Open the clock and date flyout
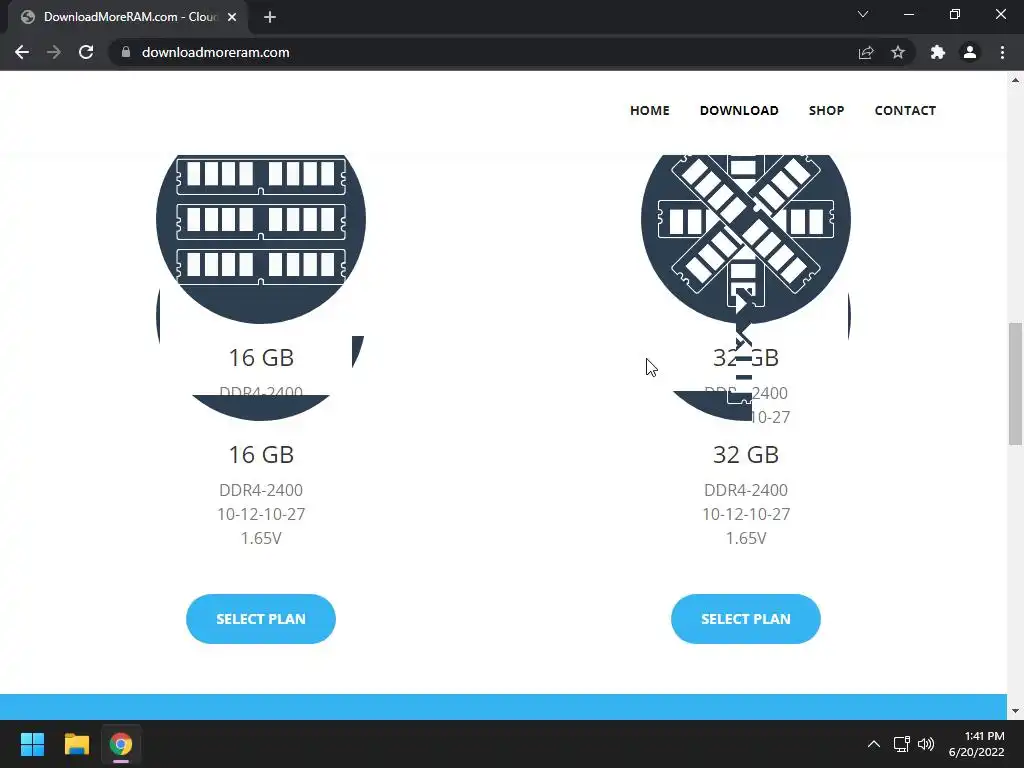This screenshot has height=768, width=1024. click(976, 744)
